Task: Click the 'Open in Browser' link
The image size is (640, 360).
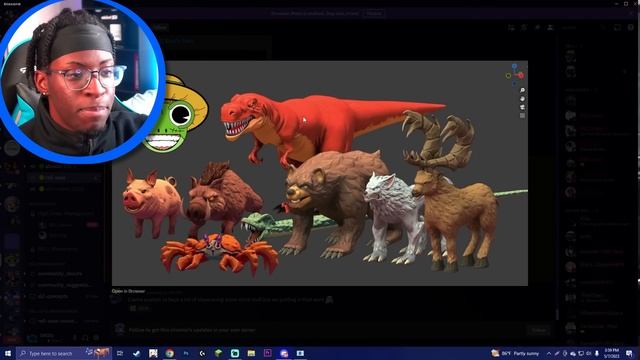Action: point(128,291)
